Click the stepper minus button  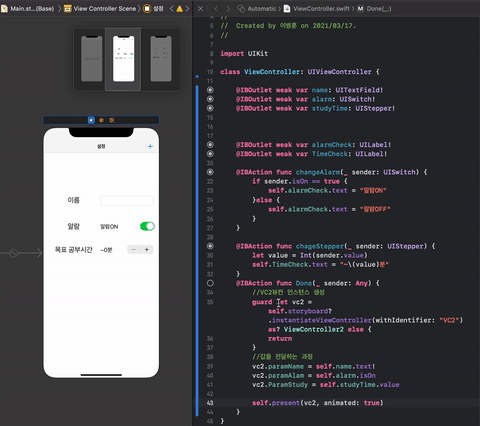[x=134, y=250]
